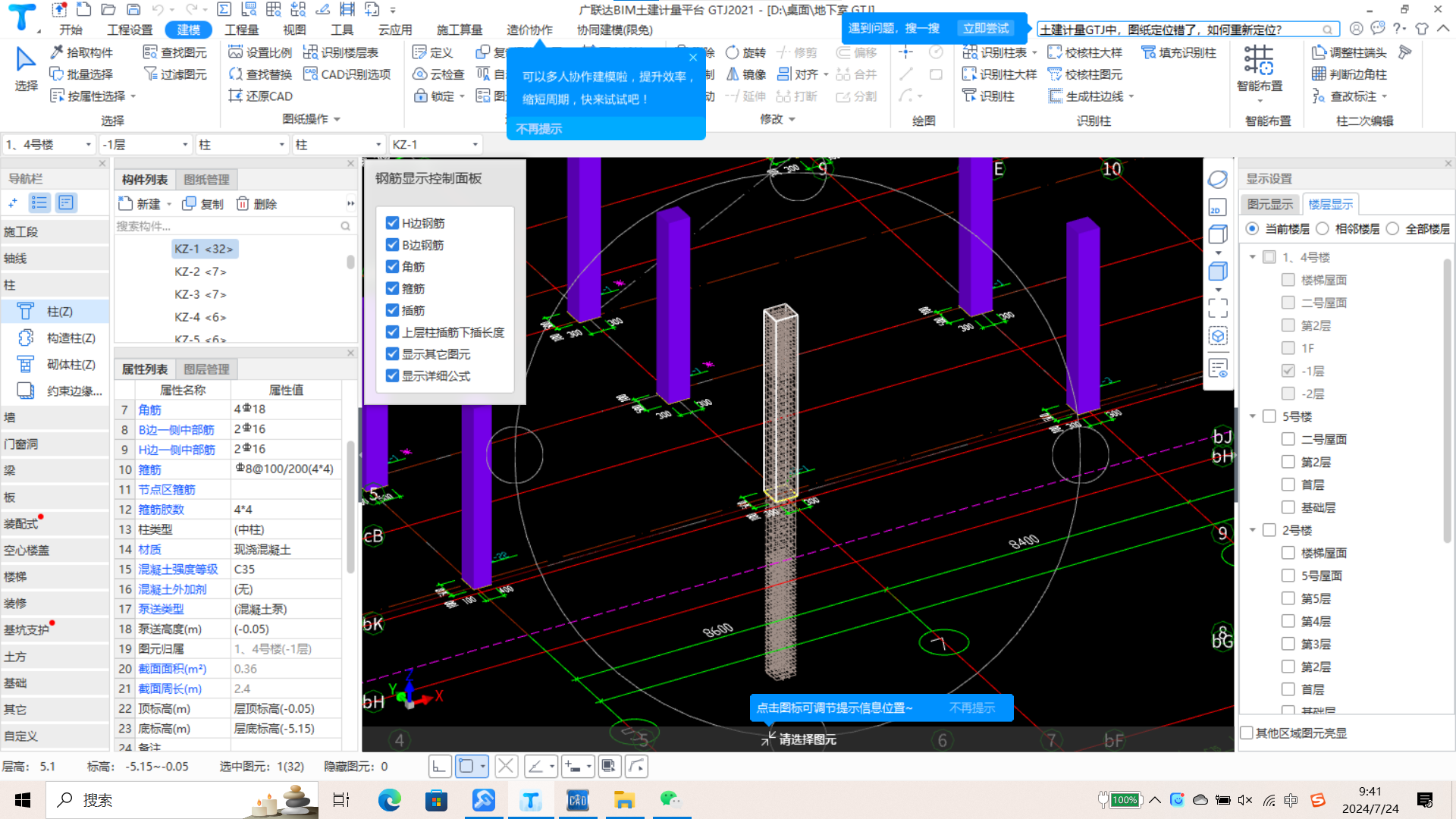Click the fit-to-screen bracket icon
Screen dimensions: 1456x819
pyautogui.click(x=1218, y=308)
